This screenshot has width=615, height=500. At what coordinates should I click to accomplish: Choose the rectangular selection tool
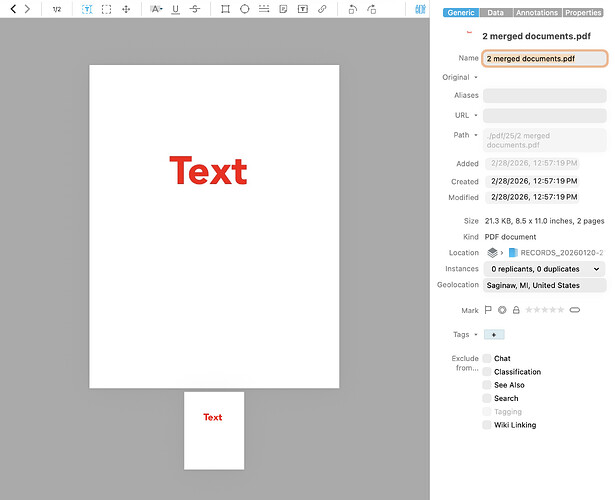(x=106, y=9)
